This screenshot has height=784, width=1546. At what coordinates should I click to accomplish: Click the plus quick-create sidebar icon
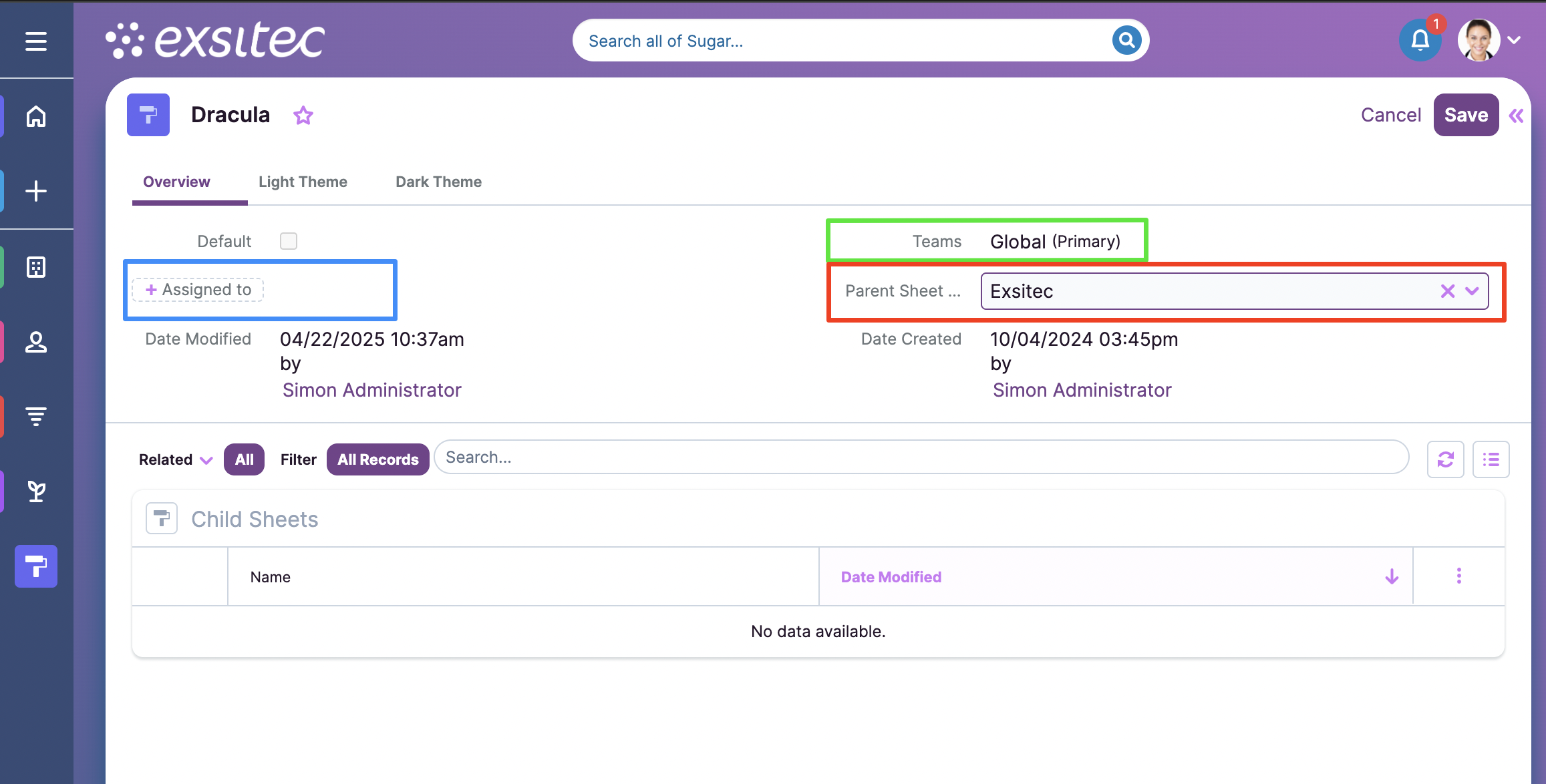tap(36, 191)
